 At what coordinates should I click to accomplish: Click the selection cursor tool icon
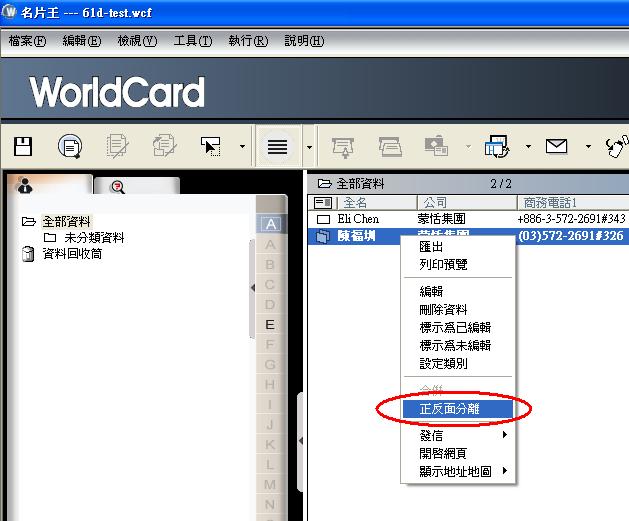tap(211, 146)
